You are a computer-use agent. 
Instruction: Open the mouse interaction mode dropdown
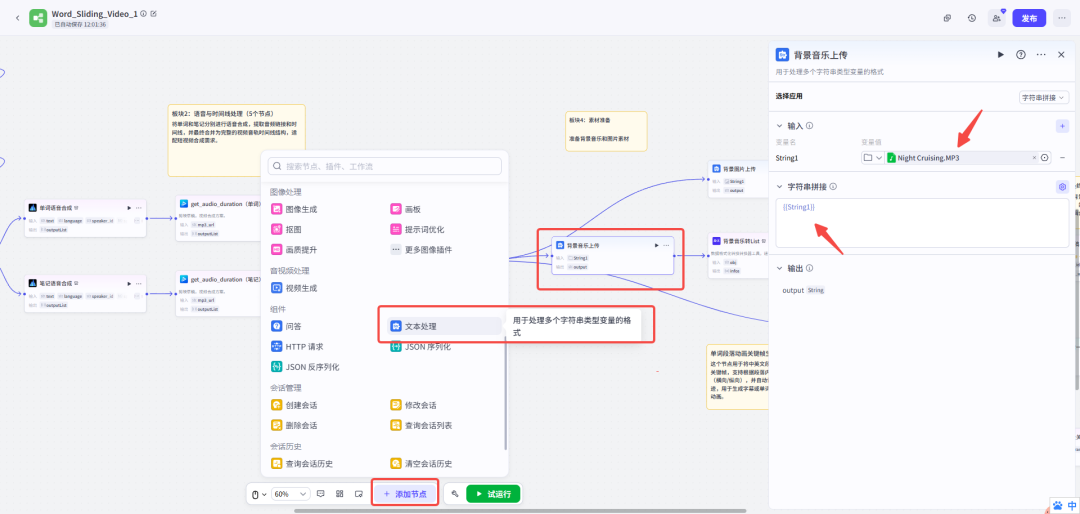point(258,494)
